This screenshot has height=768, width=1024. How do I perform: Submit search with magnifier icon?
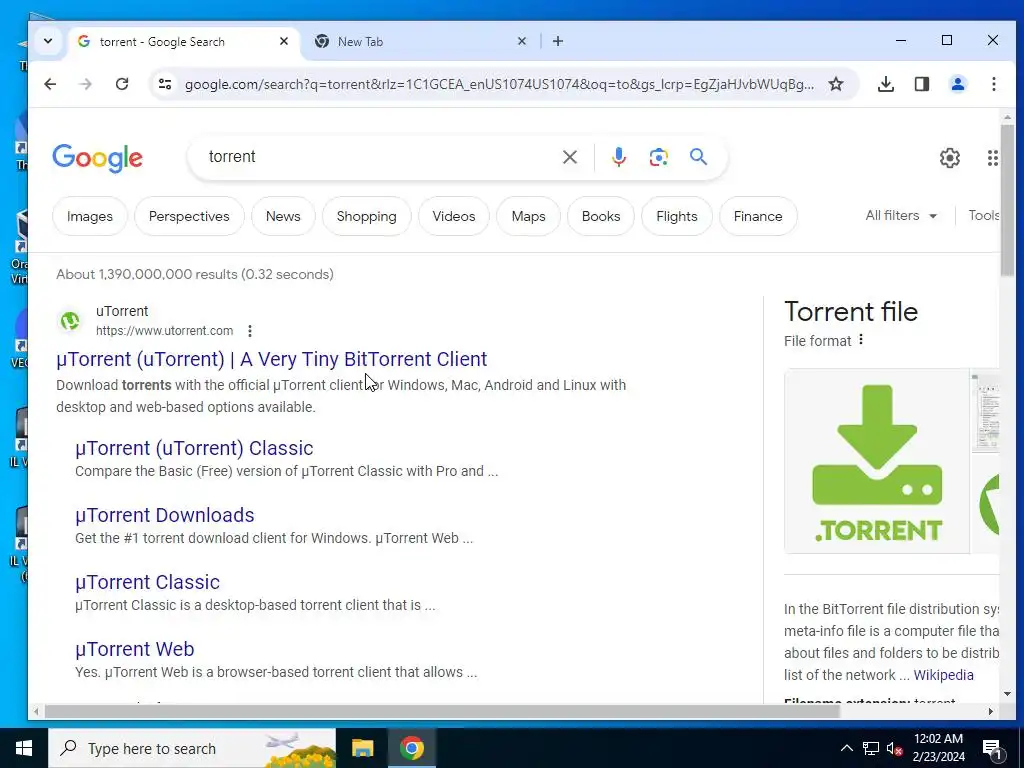(698, 157)
